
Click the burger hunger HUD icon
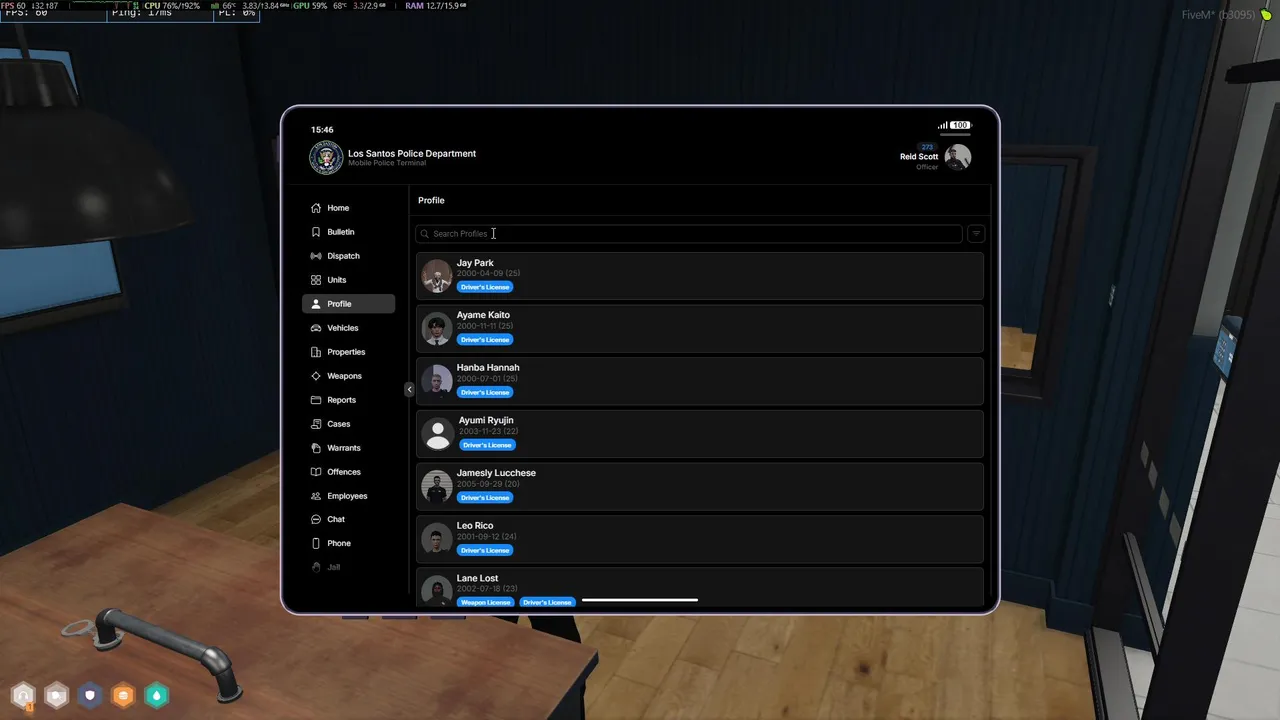click(x=123, y=695)
